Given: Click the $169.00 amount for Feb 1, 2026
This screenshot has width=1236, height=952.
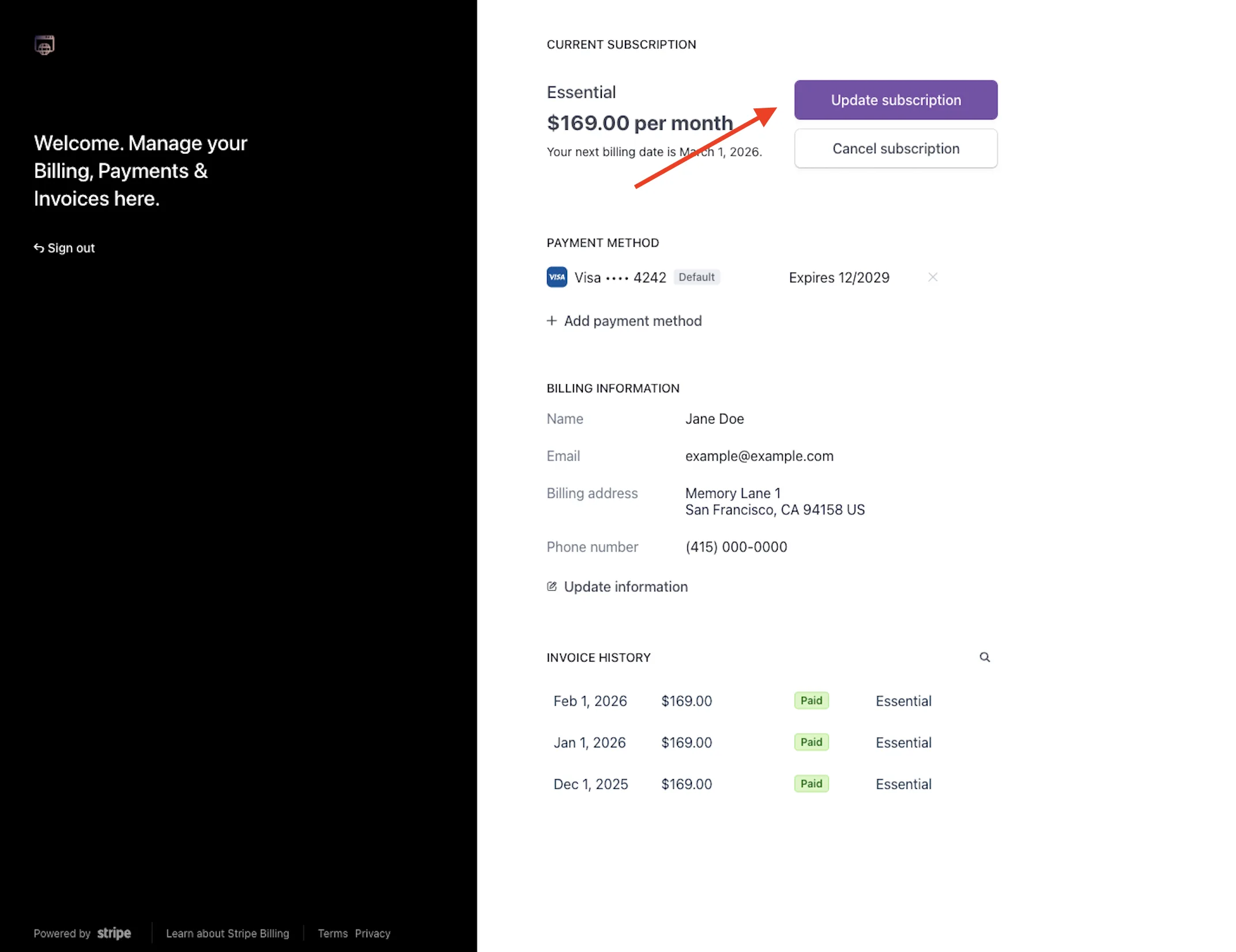Looking at the screenshot, I should pyautogui.click(x=687, y=701).
